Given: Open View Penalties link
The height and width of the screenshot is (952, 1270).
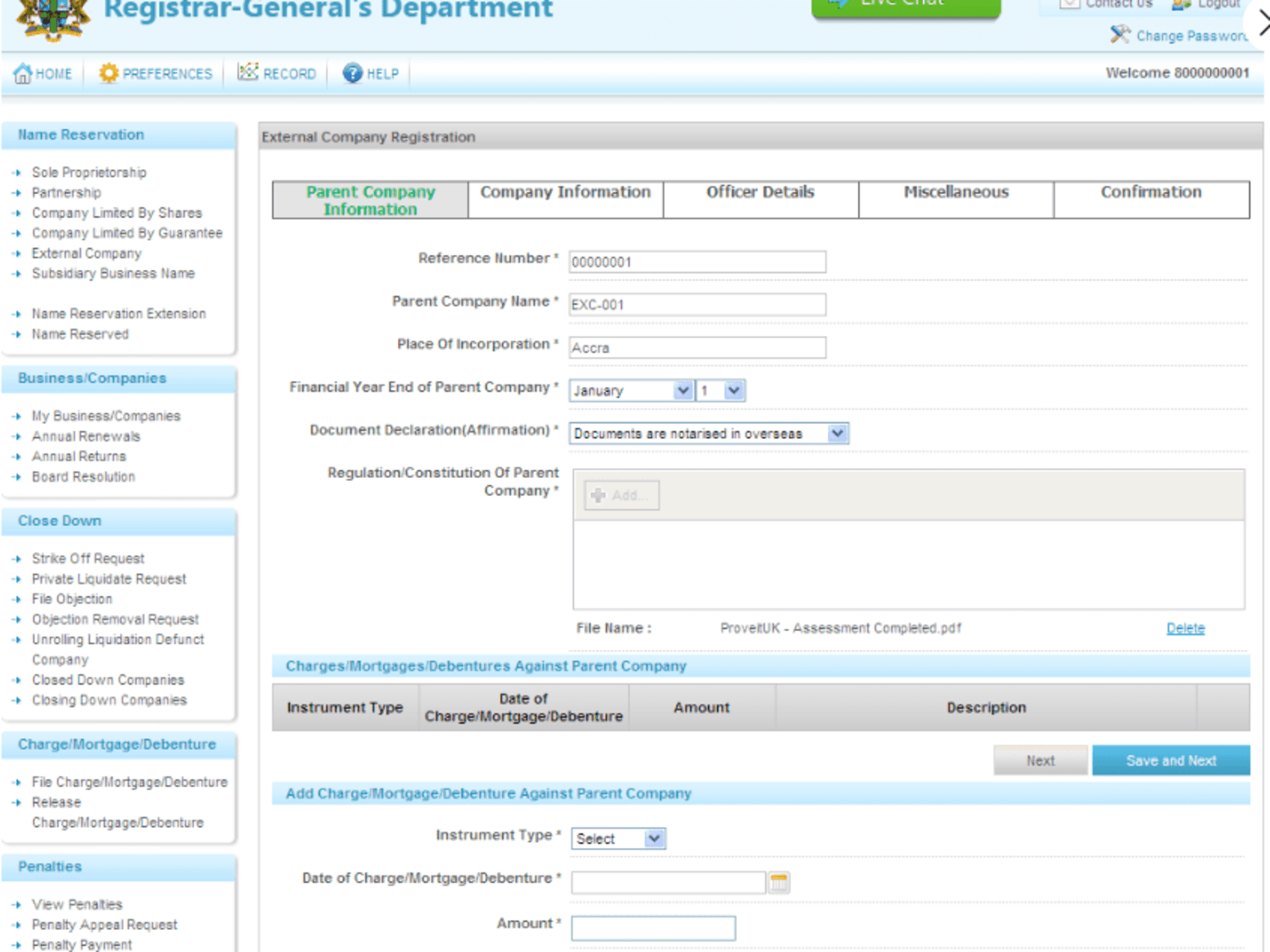Looking at the screenshot, I should (77, 905).
